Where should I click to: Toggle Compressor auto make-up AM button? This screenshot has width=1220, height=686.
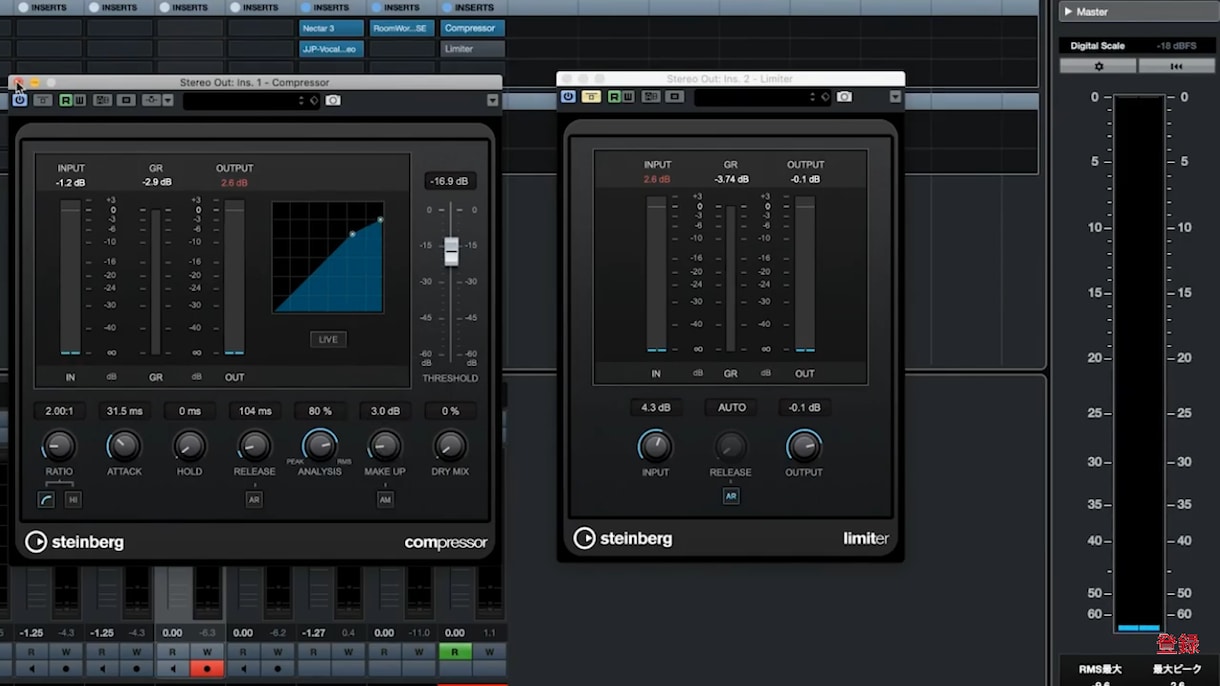[x=385, y=499]
